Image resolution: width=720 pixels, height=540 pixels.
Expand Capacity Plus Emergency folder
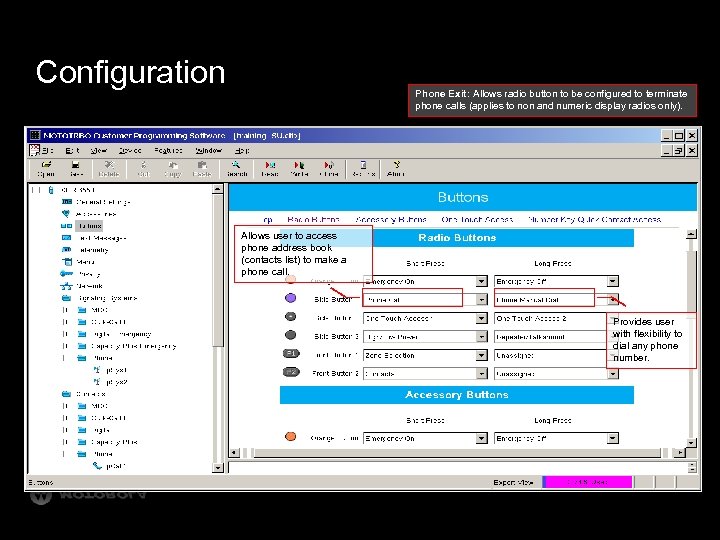(65, 346)
